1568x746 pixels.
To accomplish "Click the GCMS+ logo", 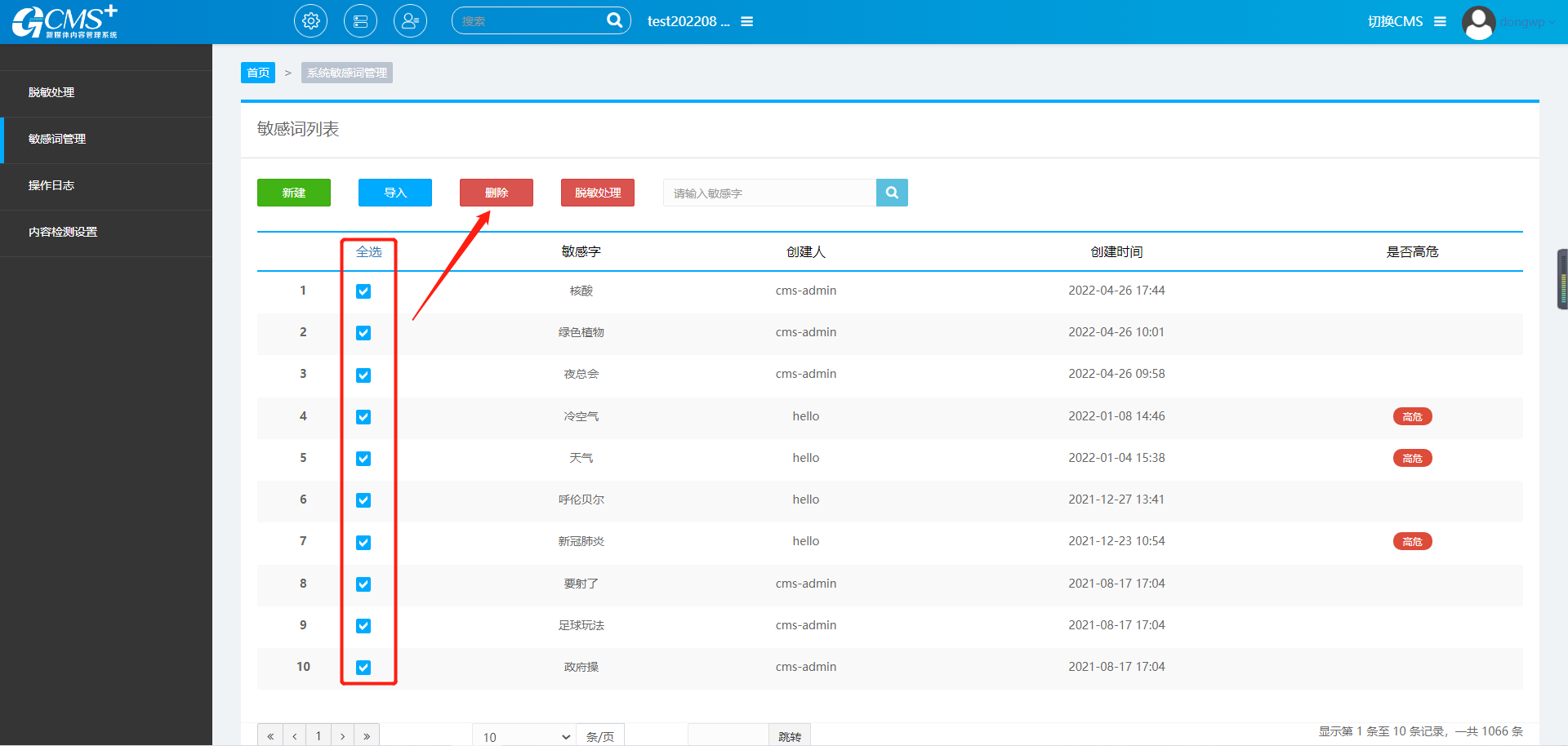I will [x=65, y=22].
